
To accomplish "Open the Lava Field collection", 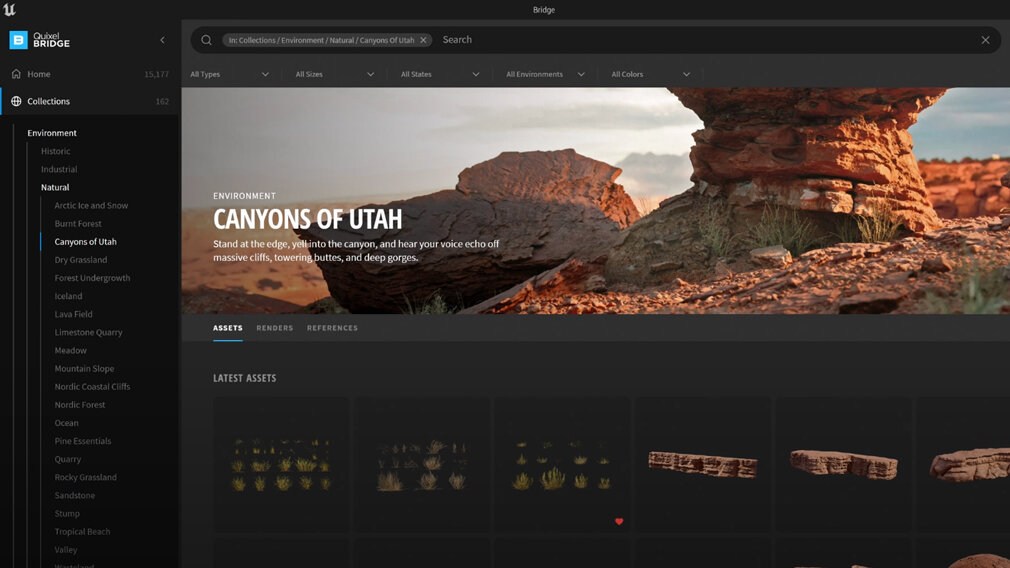I will 73,314.
